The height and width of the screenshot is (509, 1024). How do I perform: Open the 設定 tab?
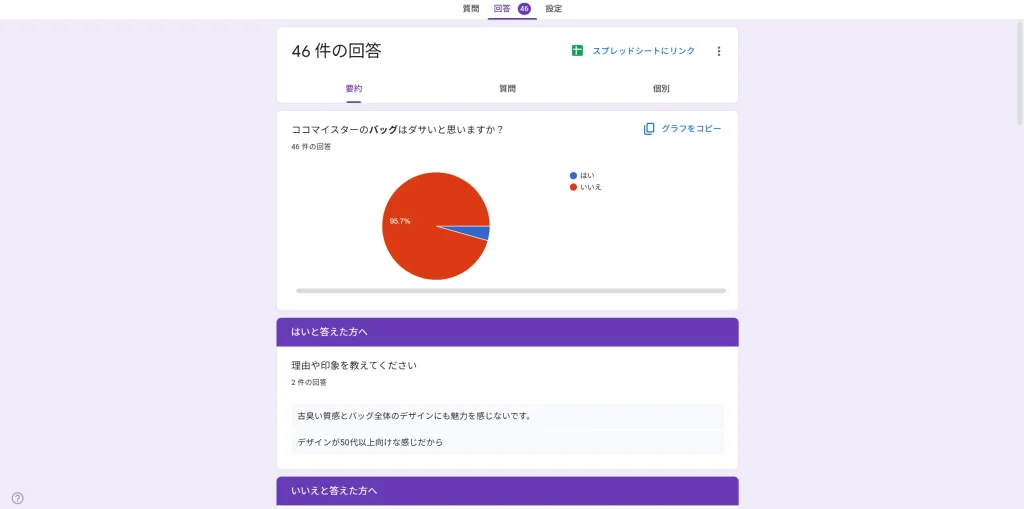coord(554,9)
